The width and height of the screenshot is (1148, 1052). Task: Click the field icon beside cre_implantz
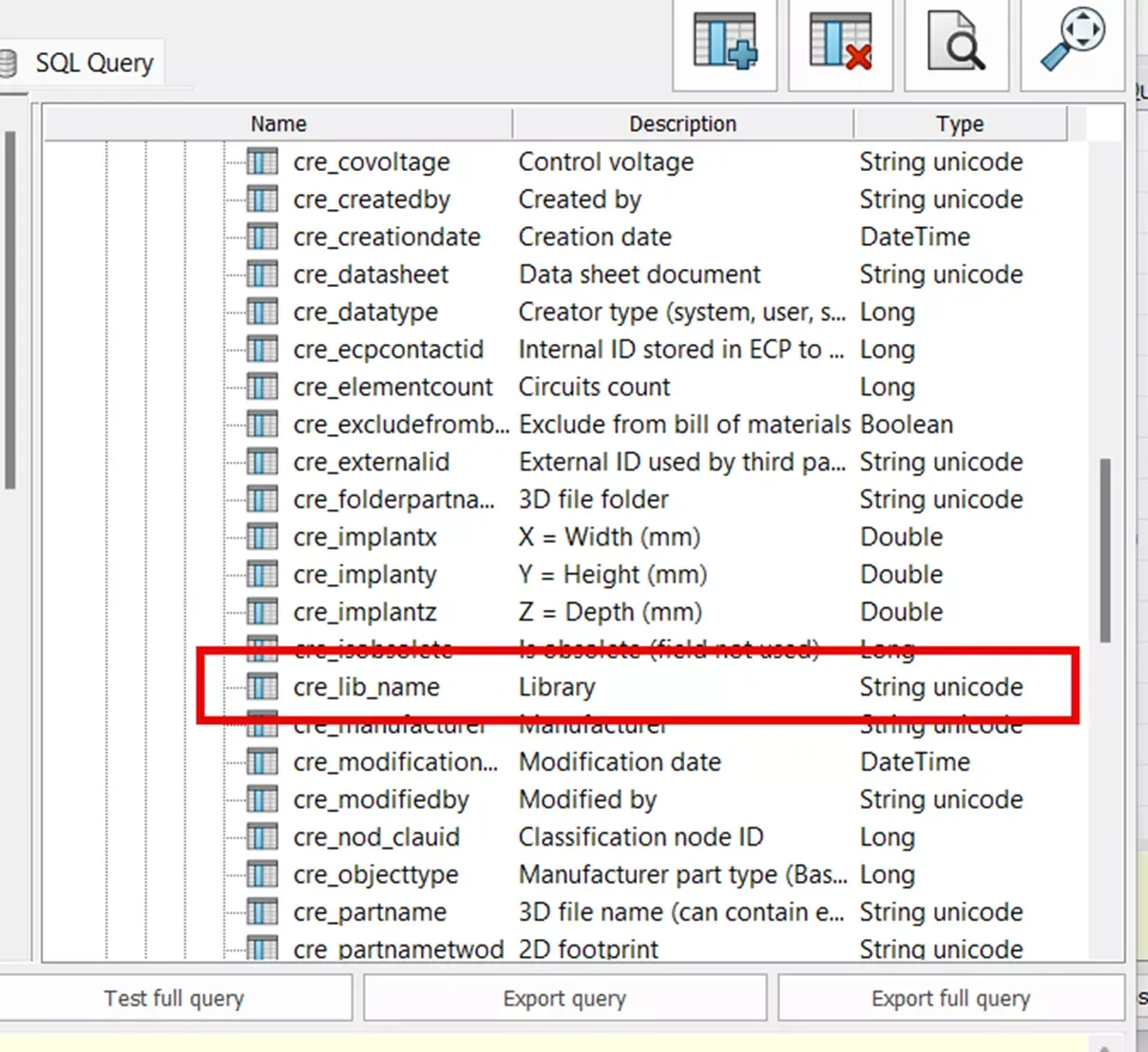point(262,612)
